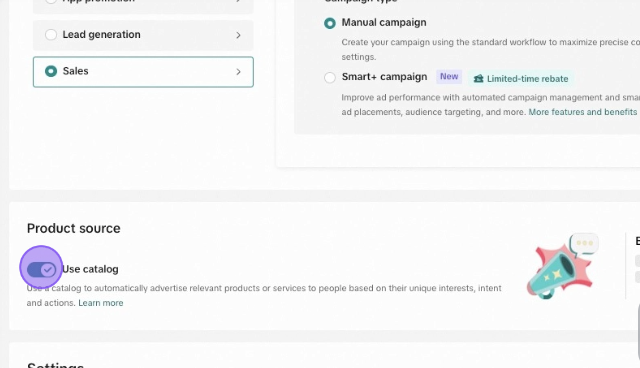The image size is (640, 368).
Task: Open the Learn more link
Action: pos(101,303)
